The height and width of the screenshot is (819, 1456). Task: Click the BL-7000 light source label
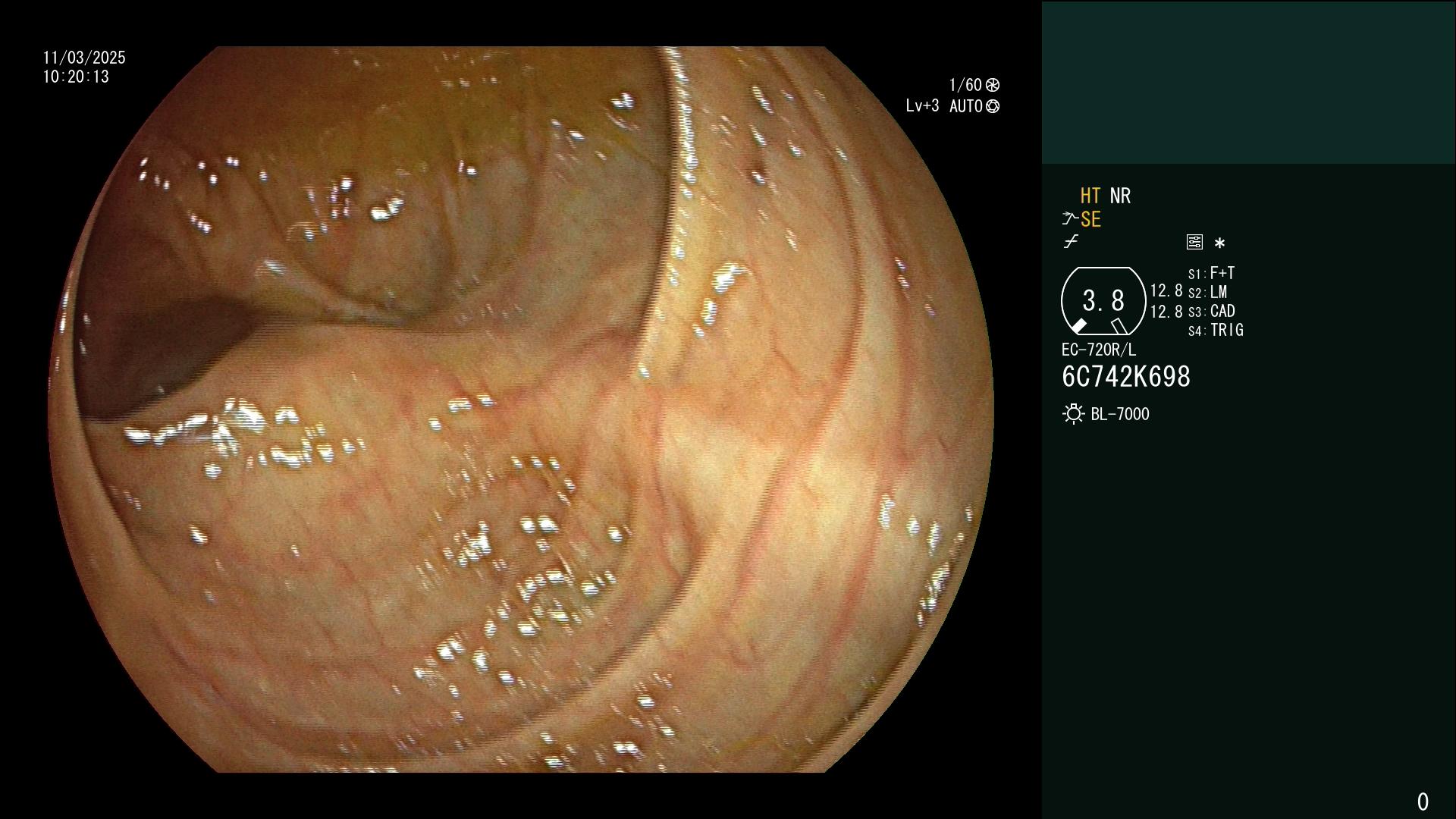[1120, 414]
